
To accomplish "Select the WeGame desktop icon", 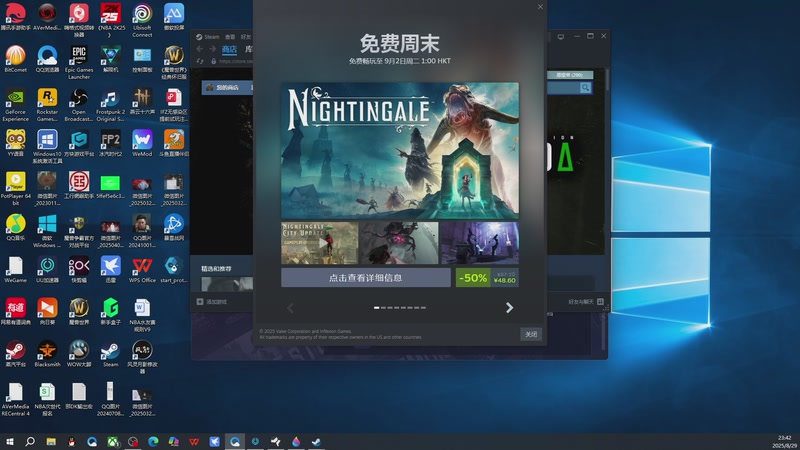I will click(x=15, y=269).
